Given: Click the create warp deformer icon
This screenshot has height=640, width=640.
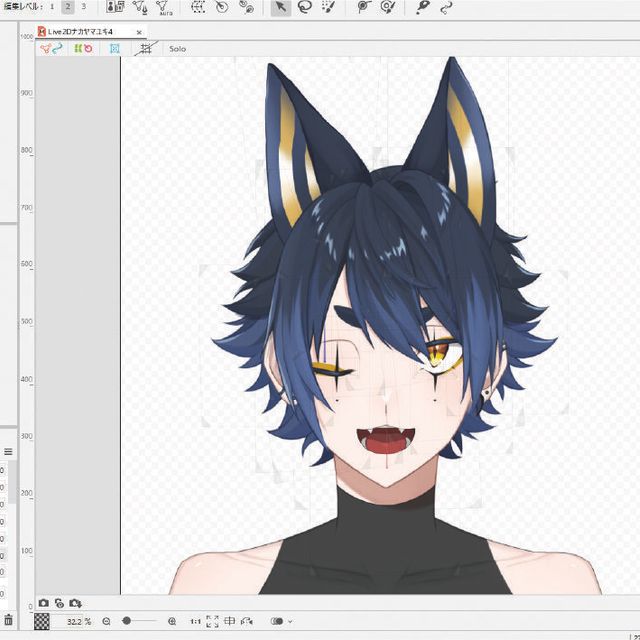Looking at the screenshot, I should pos(198,7).
